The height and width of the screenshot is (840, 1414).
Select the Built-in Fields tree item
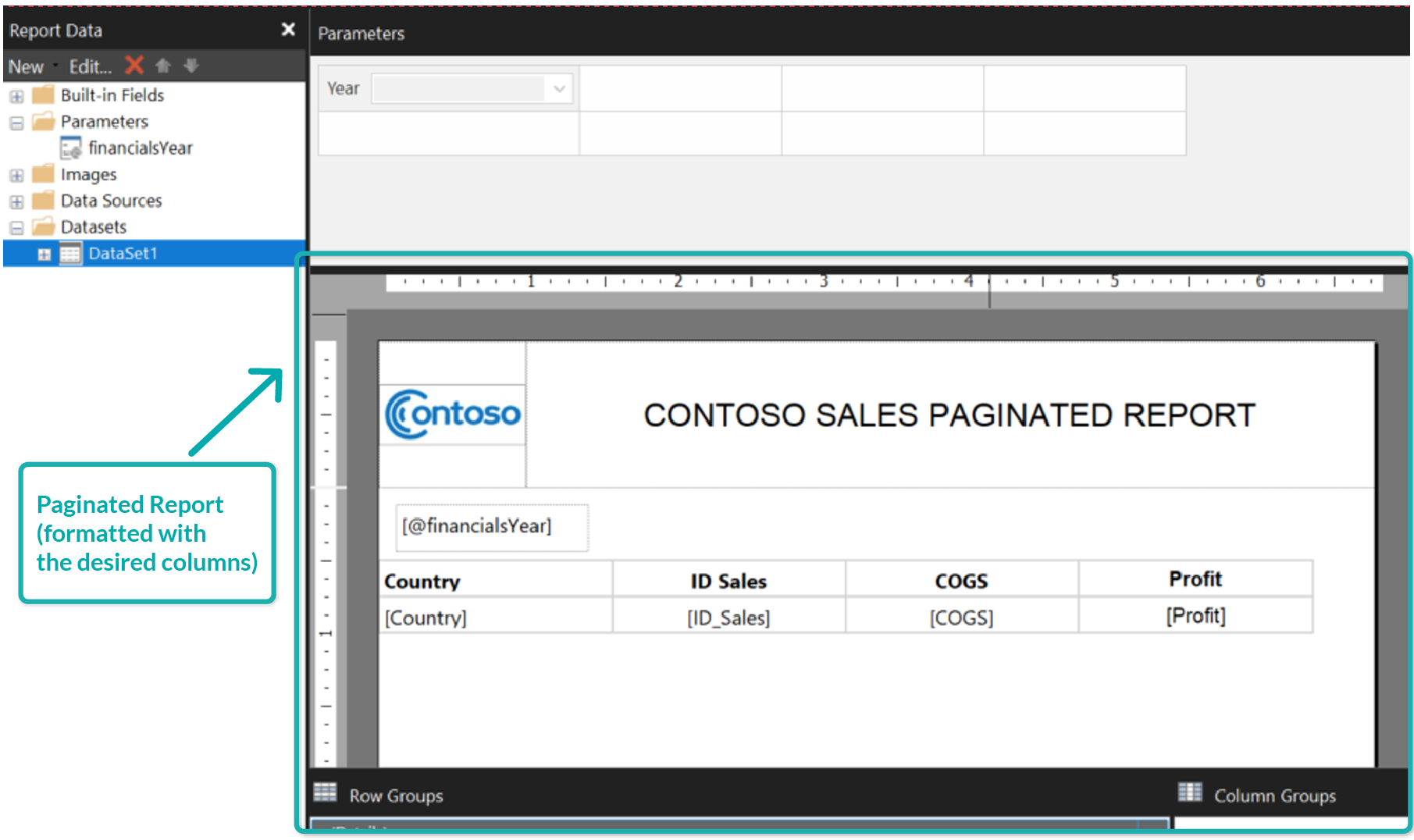[x=112, y=95]
